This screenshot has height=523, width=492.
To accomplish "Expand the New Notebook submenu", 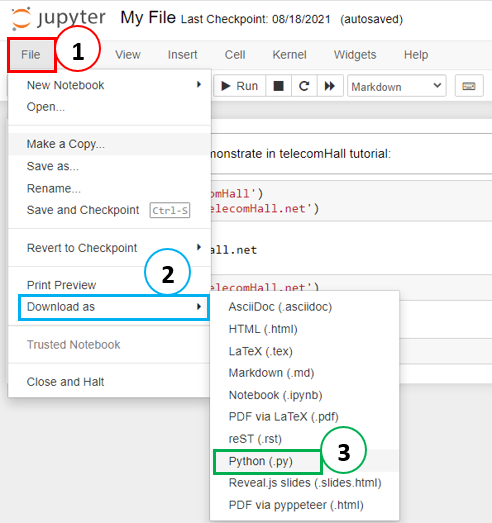I will pos(109,85).
